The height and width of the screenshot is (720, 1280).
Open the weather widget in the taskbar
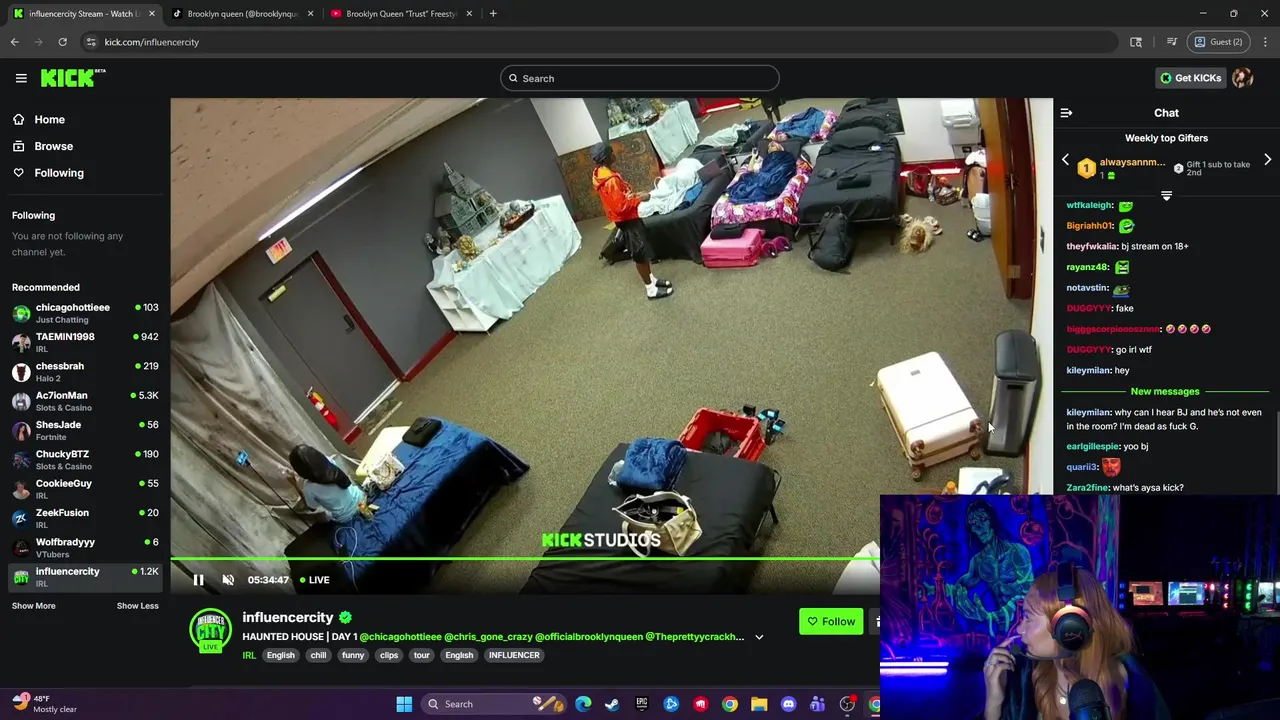pos(44,704)
